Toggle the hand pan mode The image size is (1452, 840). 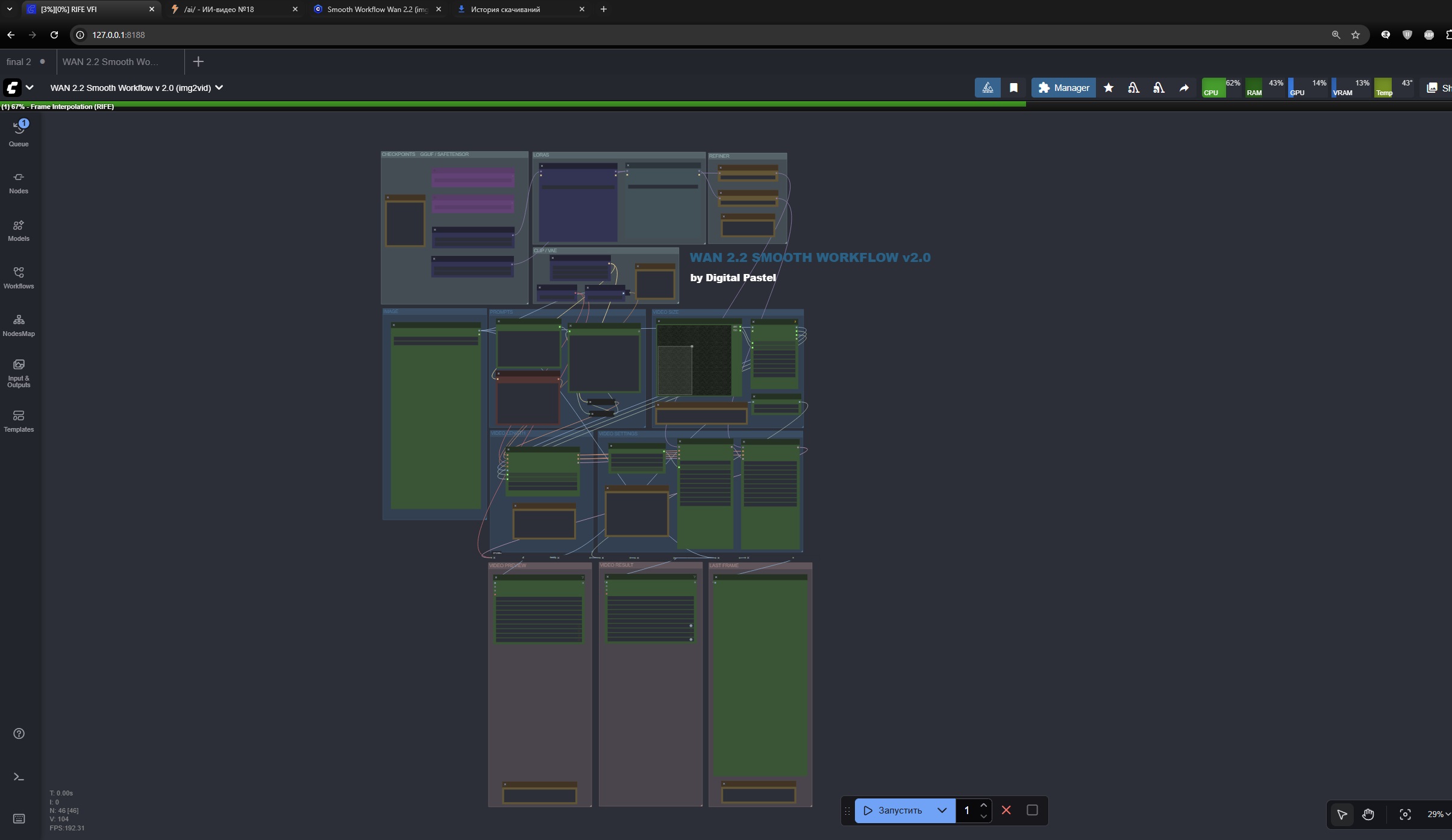pos(1368,814)
